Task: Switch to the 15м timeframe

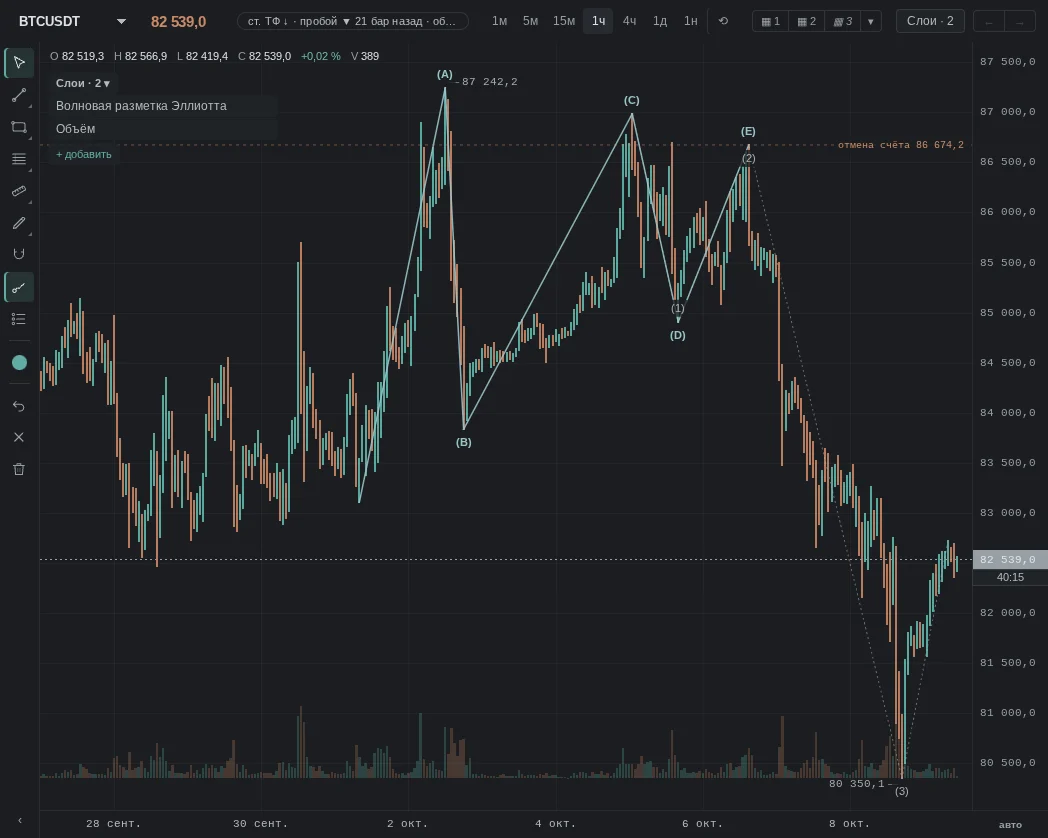Action: pos(563,21)
